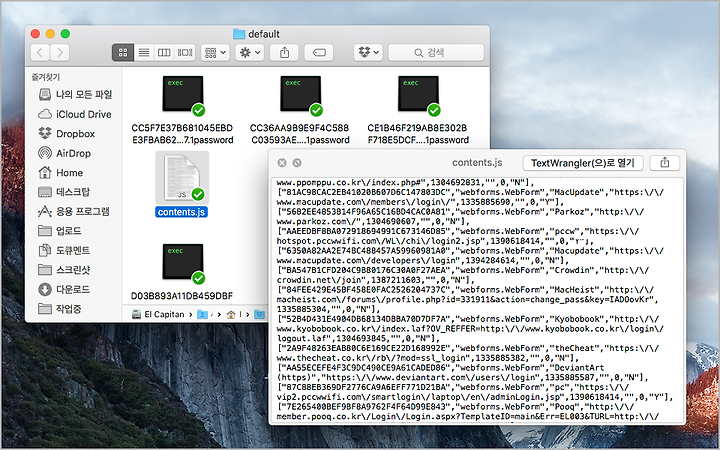The image size is (720, 450).
Task: Open AirDrop from the sidebar
Action: (x=65, y=153)
